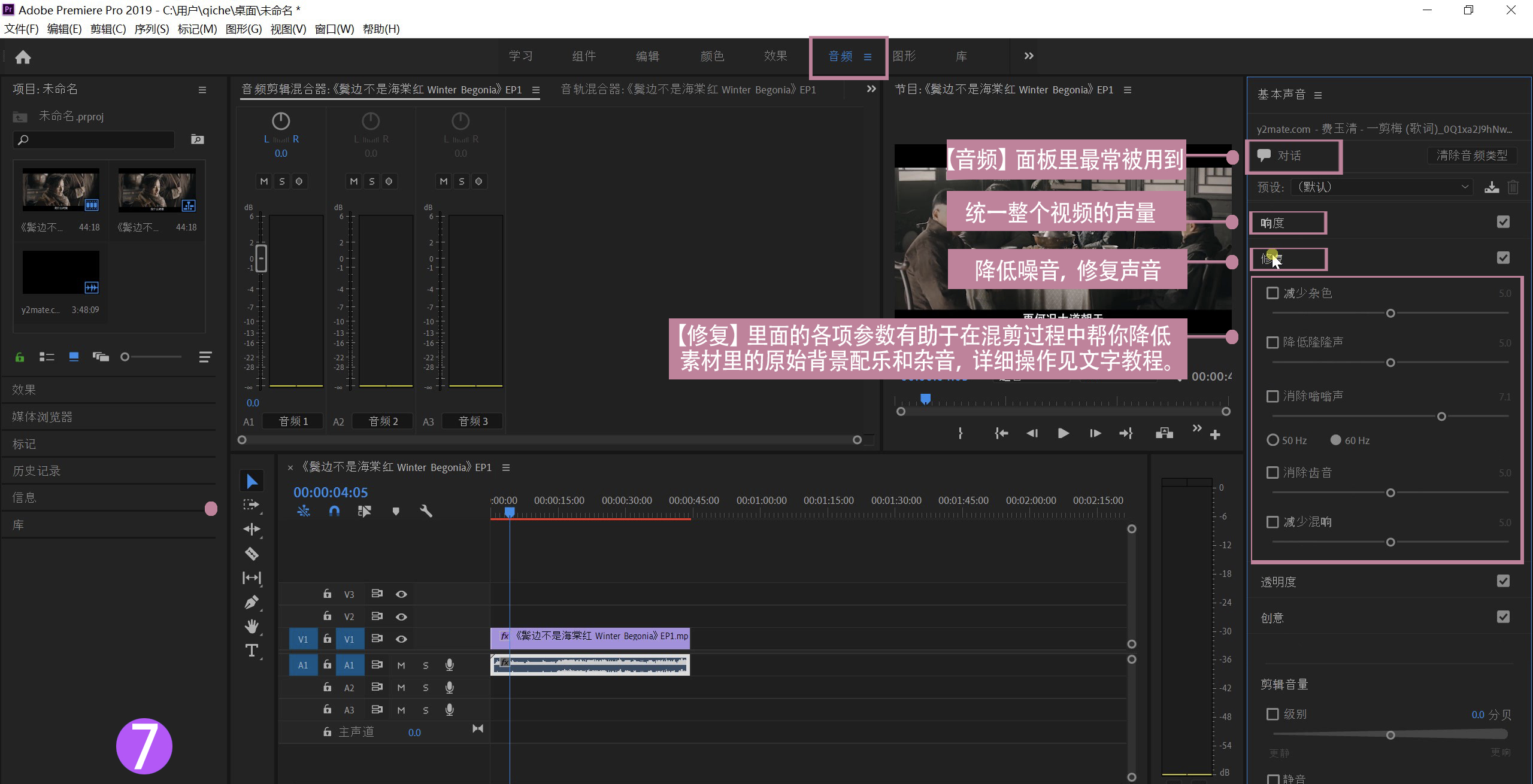
Task: Delete the Essential Sound preset
Action: click(x=1513, y=187)
